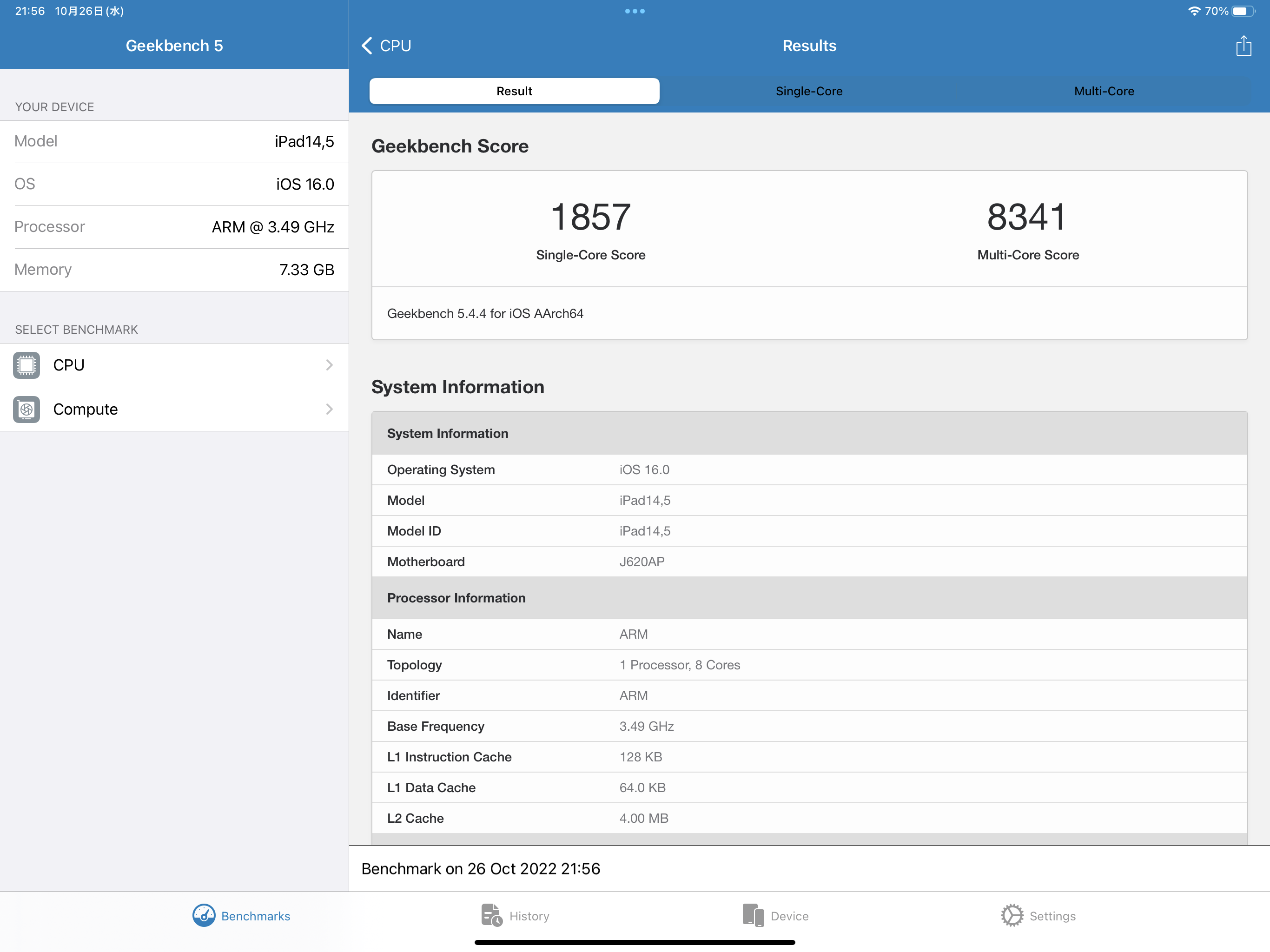This screenshot has width=1270, height=952.
Task: Tap the L2 Cache '4.00 MB' value
Action: [644, 818]
